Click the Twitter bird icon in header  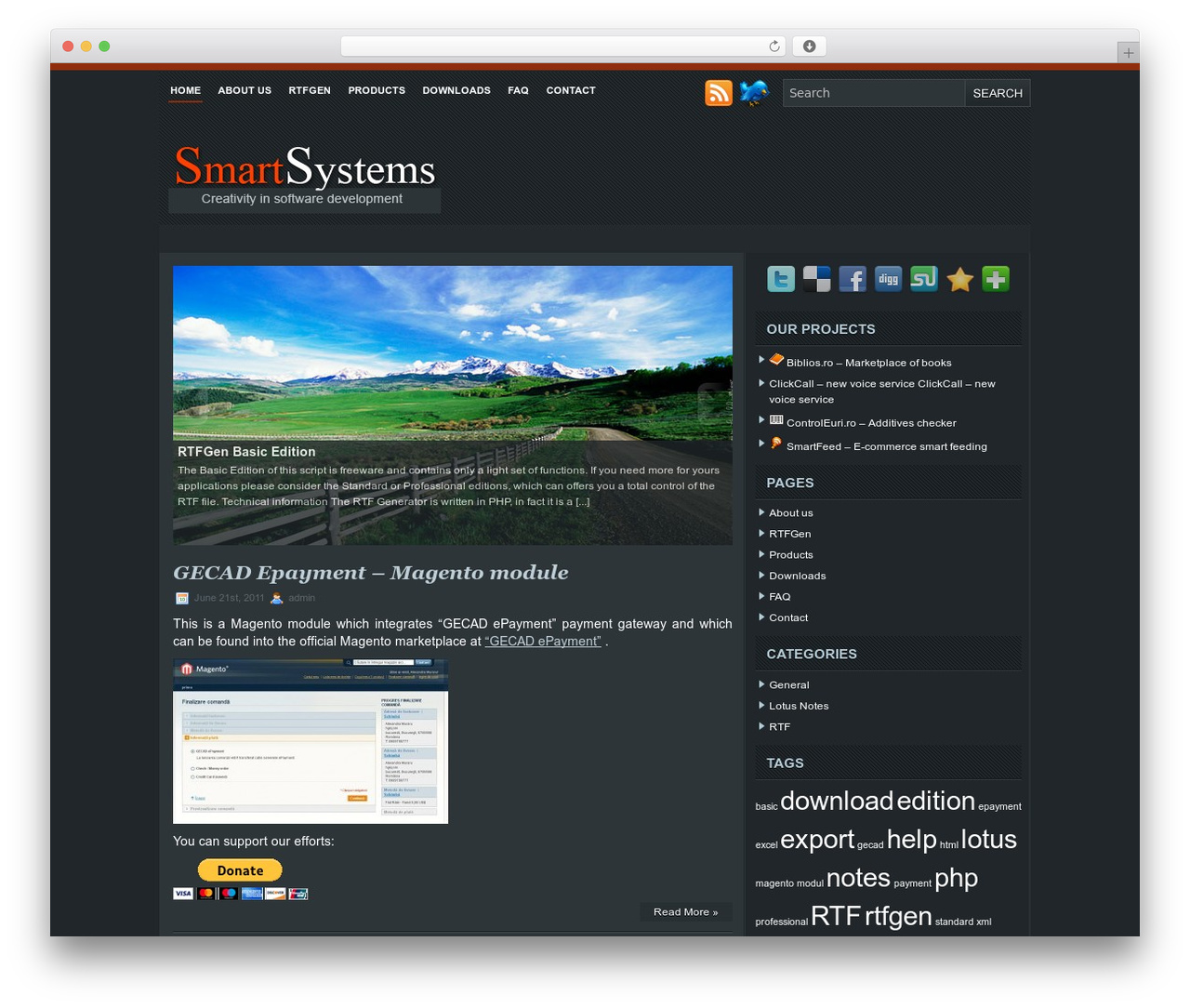(x=754, y=93)
